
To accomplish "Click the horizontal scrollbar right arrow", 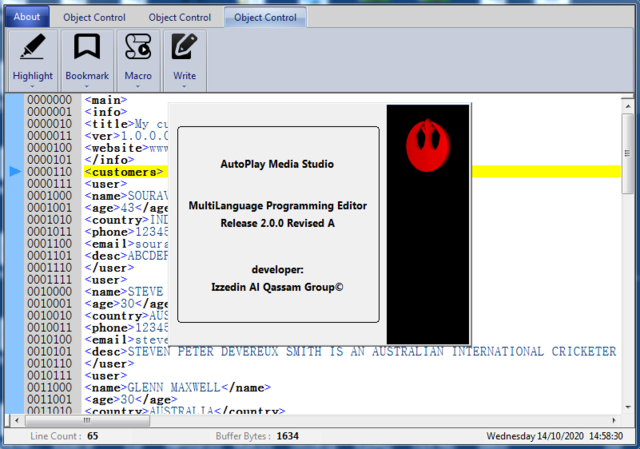I will (x=614, y=420).
